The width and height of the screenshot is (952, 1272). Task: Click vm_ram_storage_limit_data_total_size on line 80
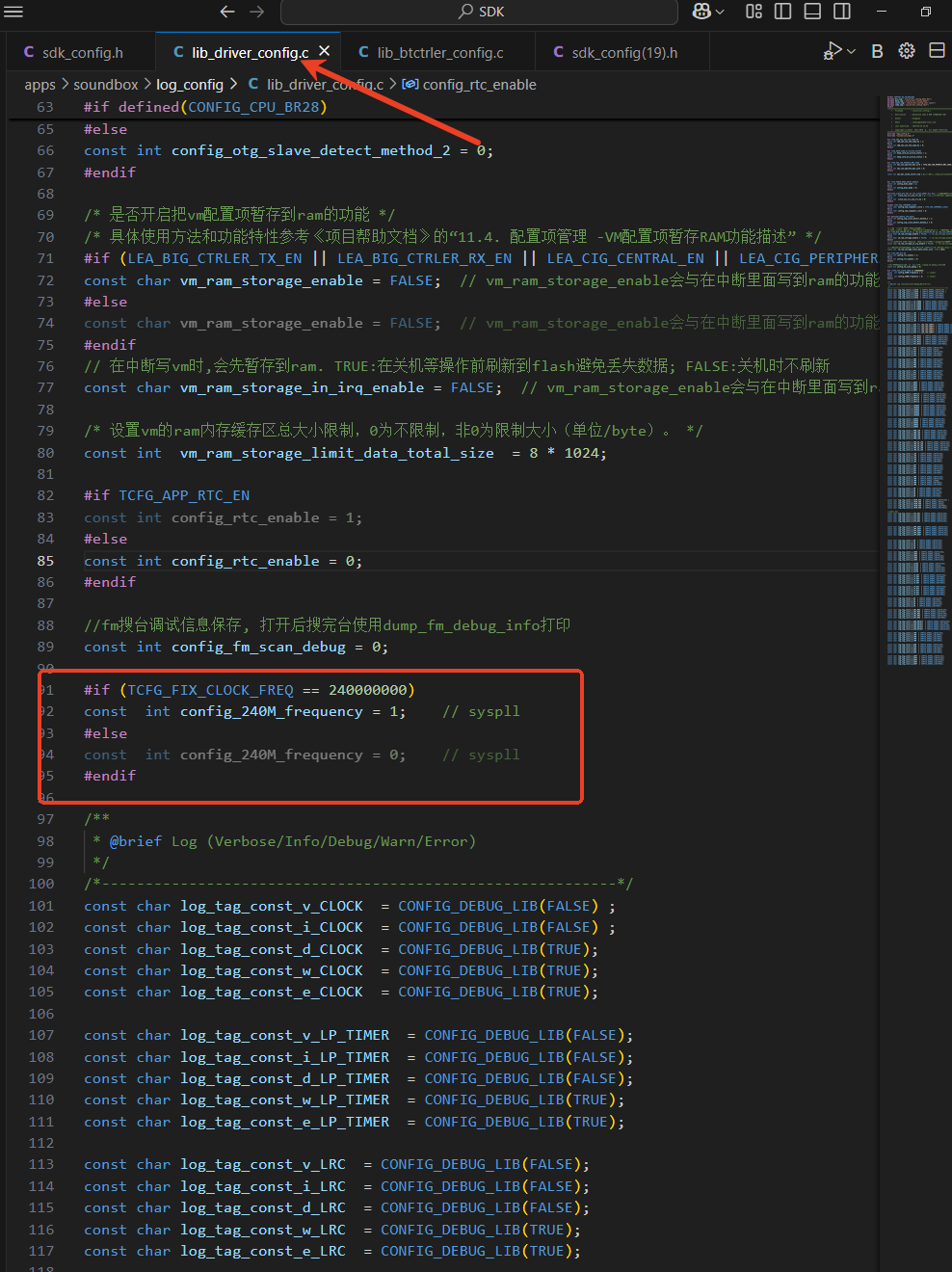click(337, 453)
